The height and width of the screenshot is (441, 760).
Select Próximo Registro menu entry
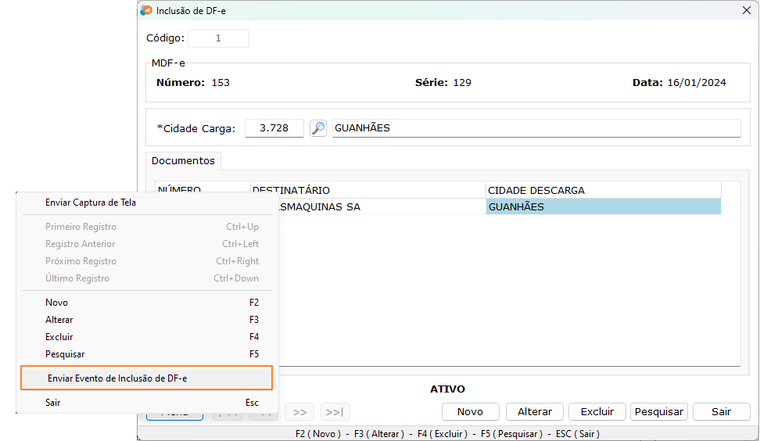pos(146,261)
